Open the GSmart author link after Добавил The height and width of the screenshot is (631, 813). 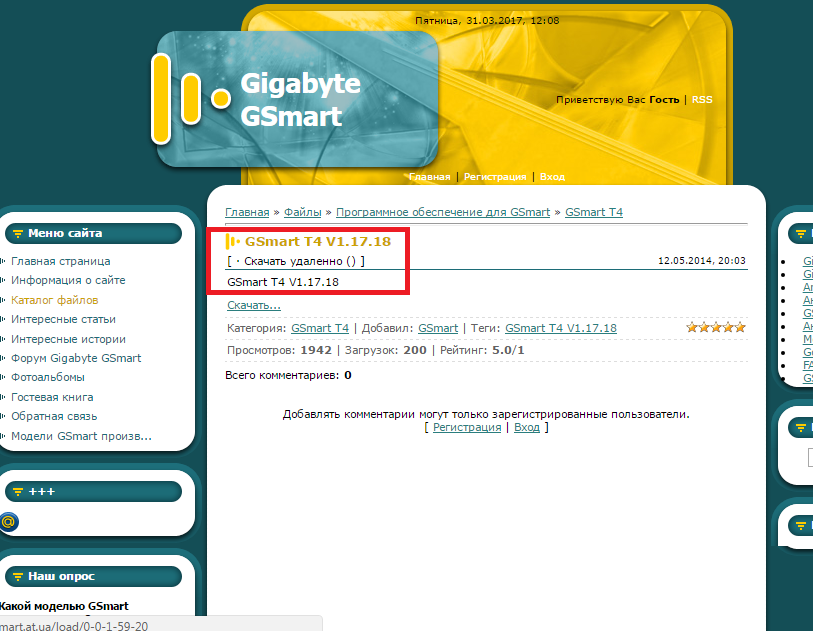click(438, 328)
